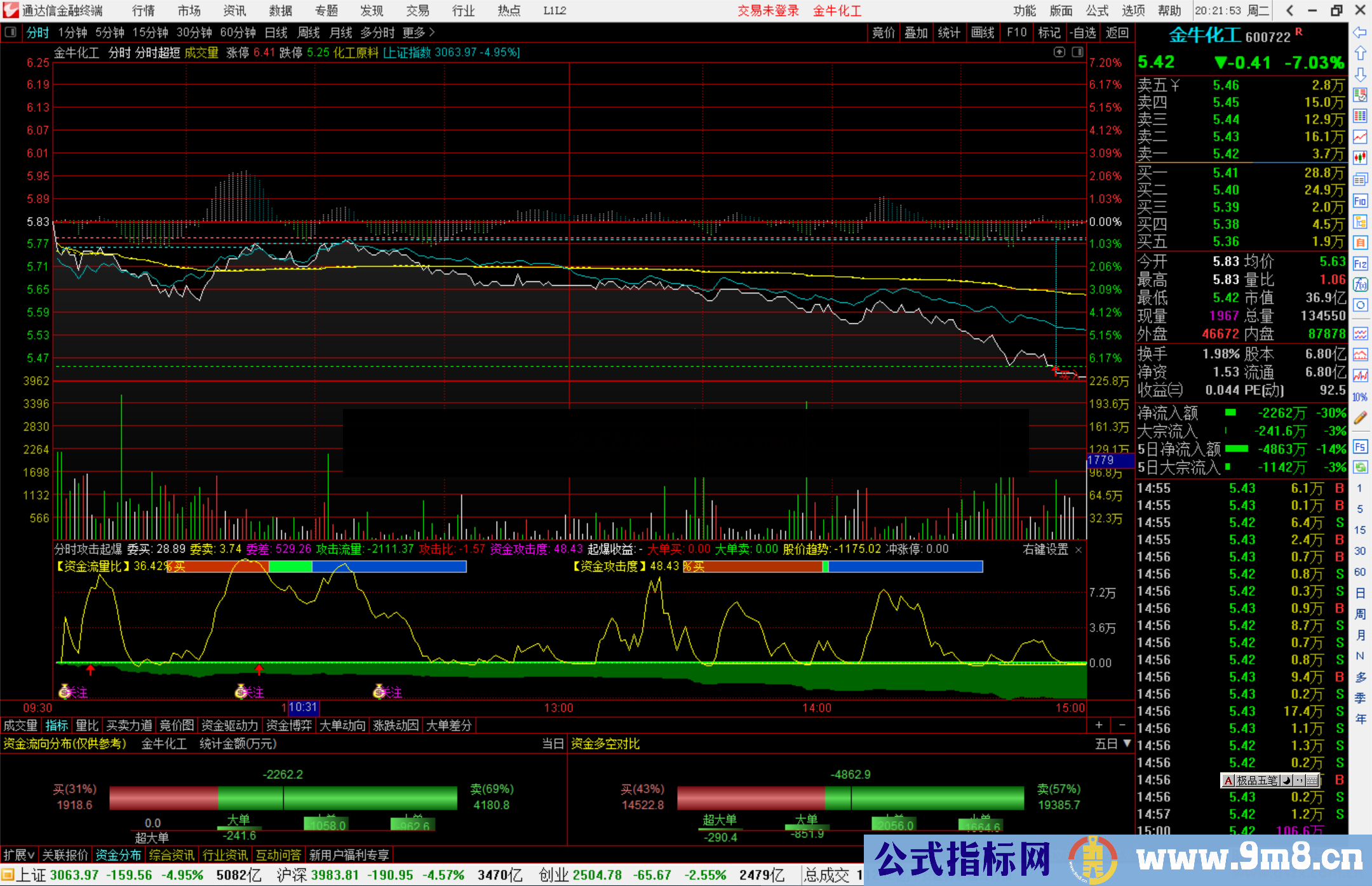Click 右键设置 in indicator header

pyautogui.click(x=1046, y=549)
